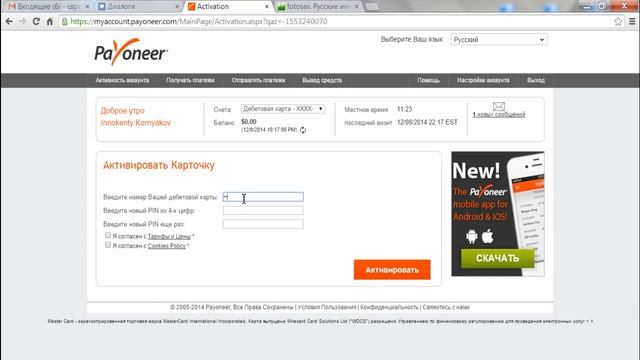Screen dimensions: 640x360
Task: Open the envelope messages icon
Action: [499, 107]
